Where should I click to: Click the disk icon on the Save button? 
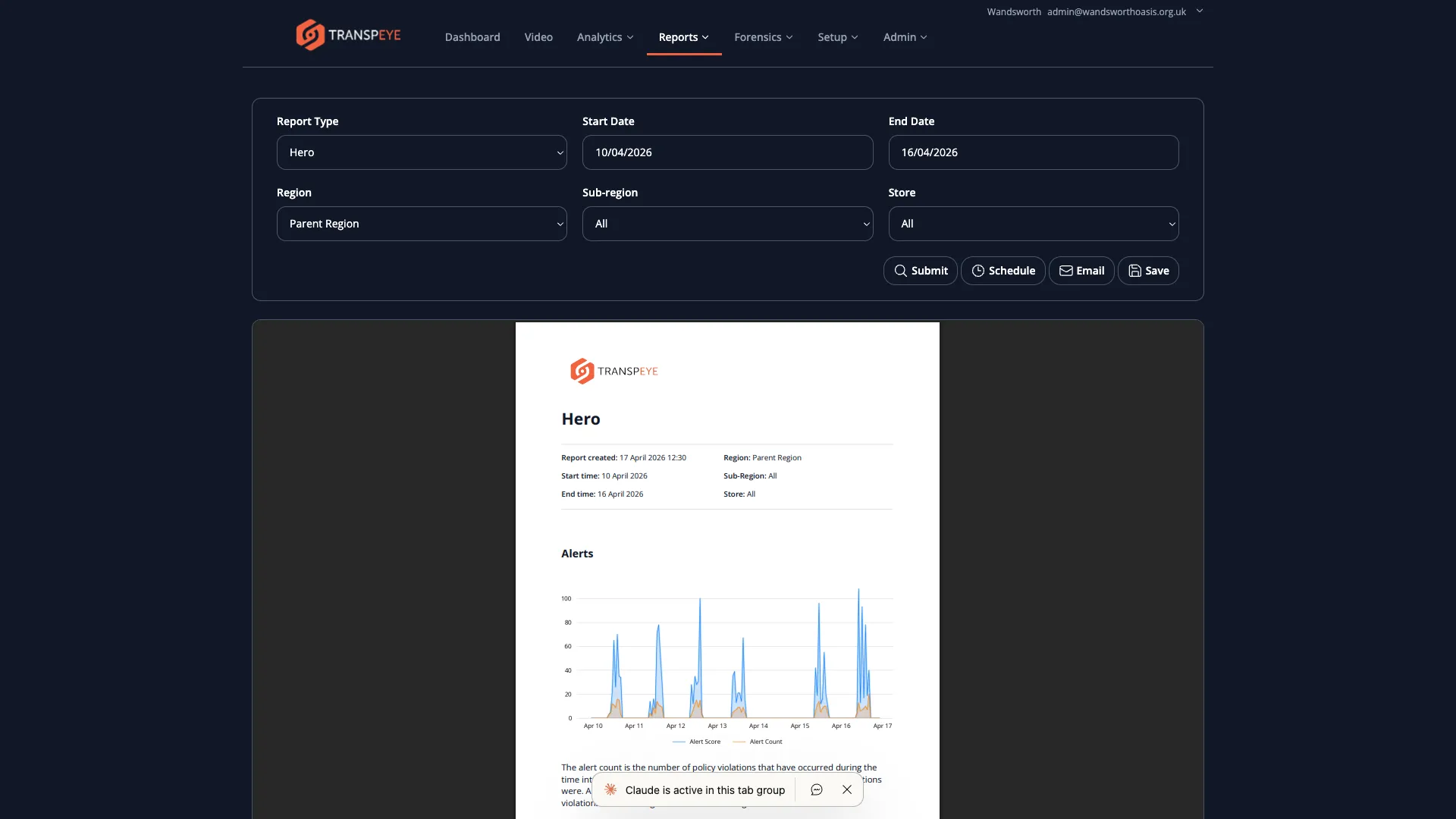(x=1134, y=271)
